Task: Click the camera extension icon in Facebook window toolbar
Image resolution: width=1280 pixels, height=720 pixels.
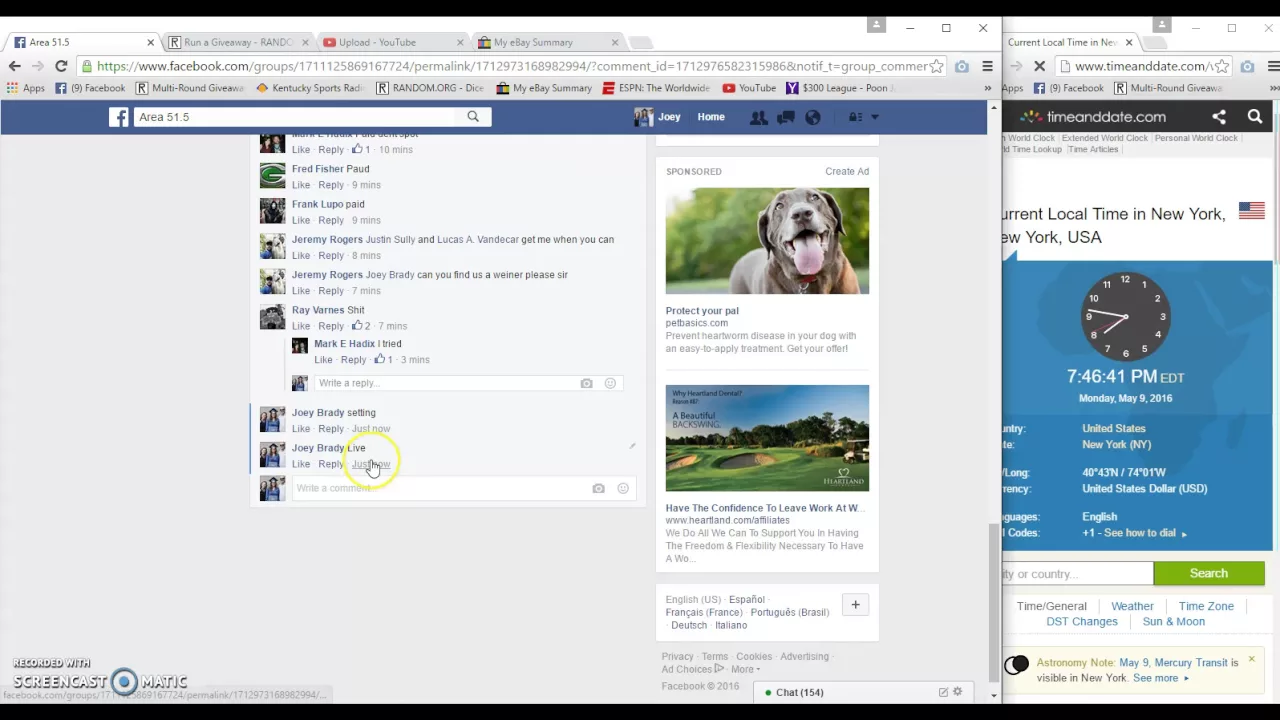Action: 961,66
